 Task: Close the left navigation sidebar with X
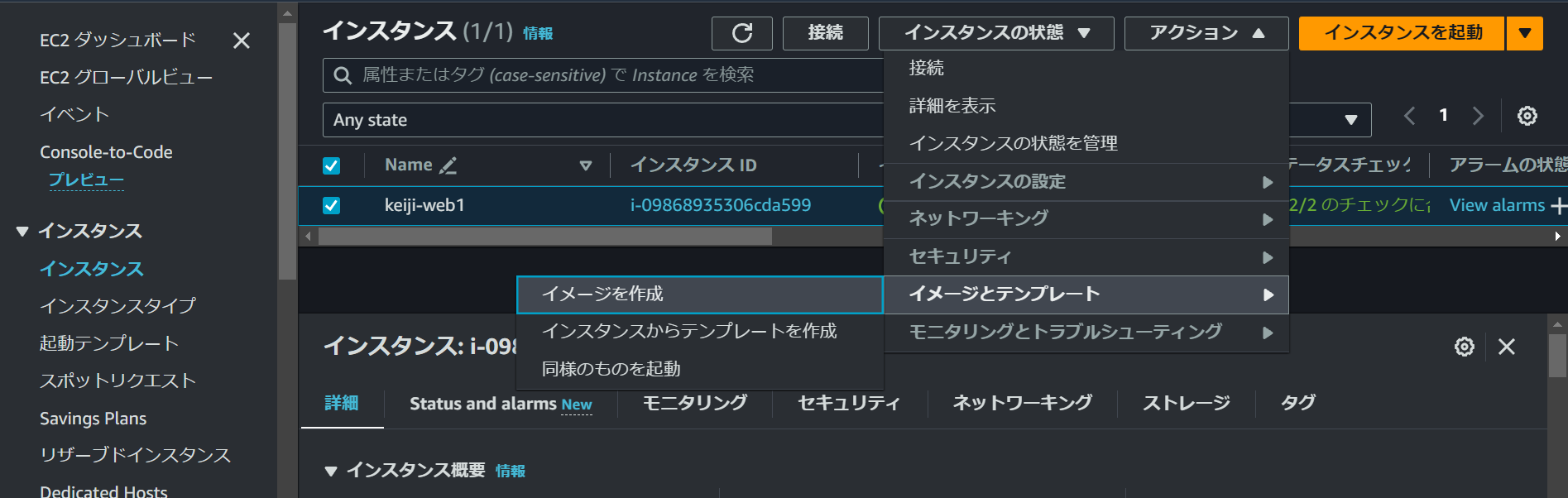point(242,41)
